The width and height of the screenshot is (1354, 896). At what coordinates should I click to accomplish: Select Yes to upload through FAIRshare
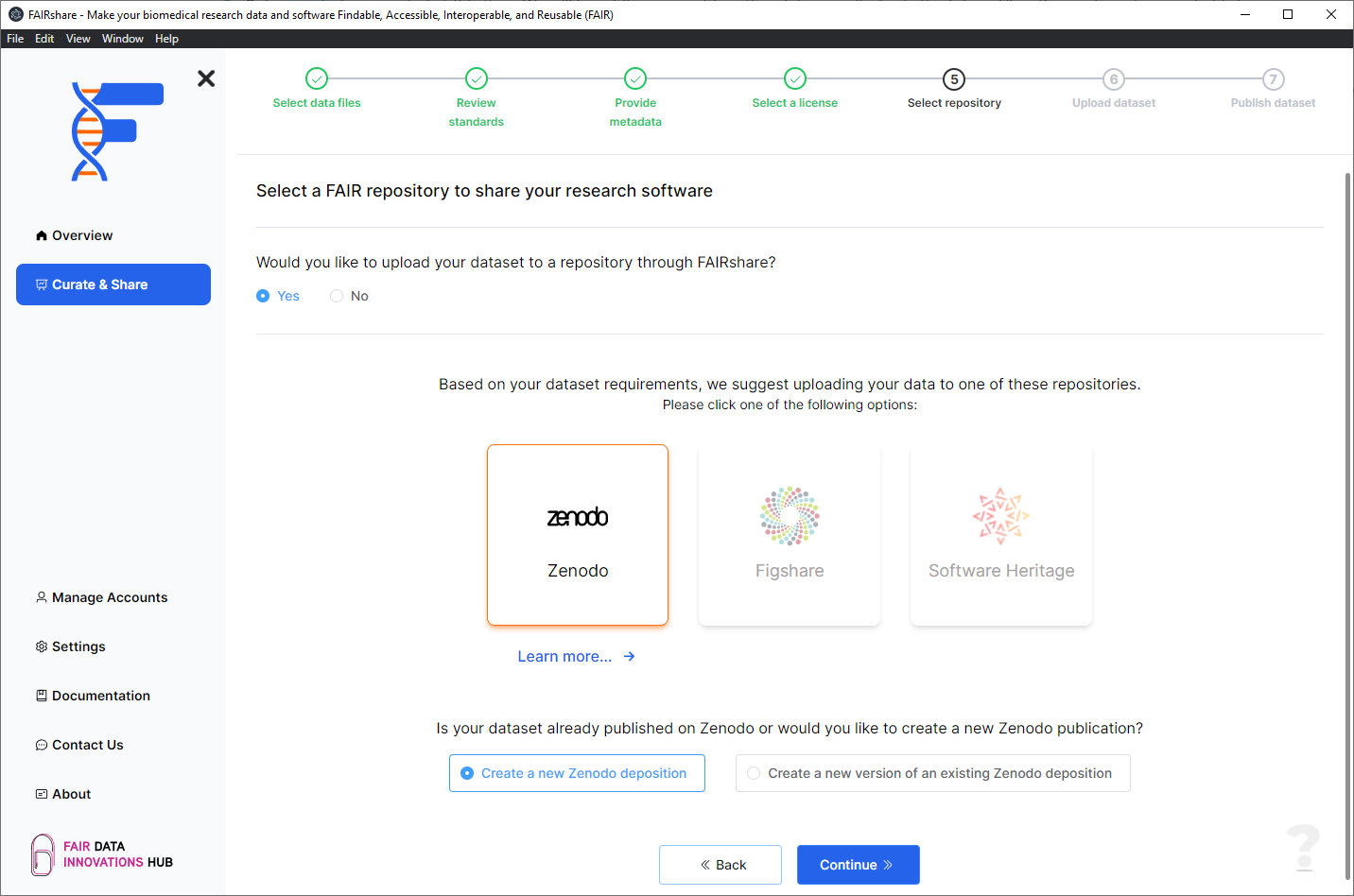[278, 296]
